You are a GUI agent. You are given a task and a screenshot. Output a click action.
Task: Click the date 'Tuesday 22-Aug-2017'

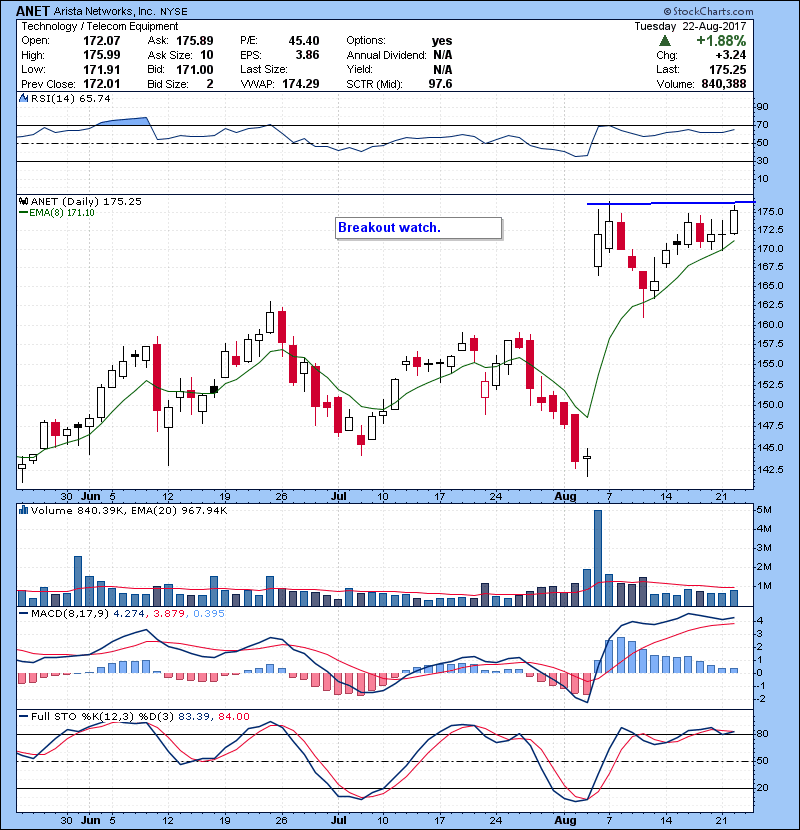coord(690,26)
